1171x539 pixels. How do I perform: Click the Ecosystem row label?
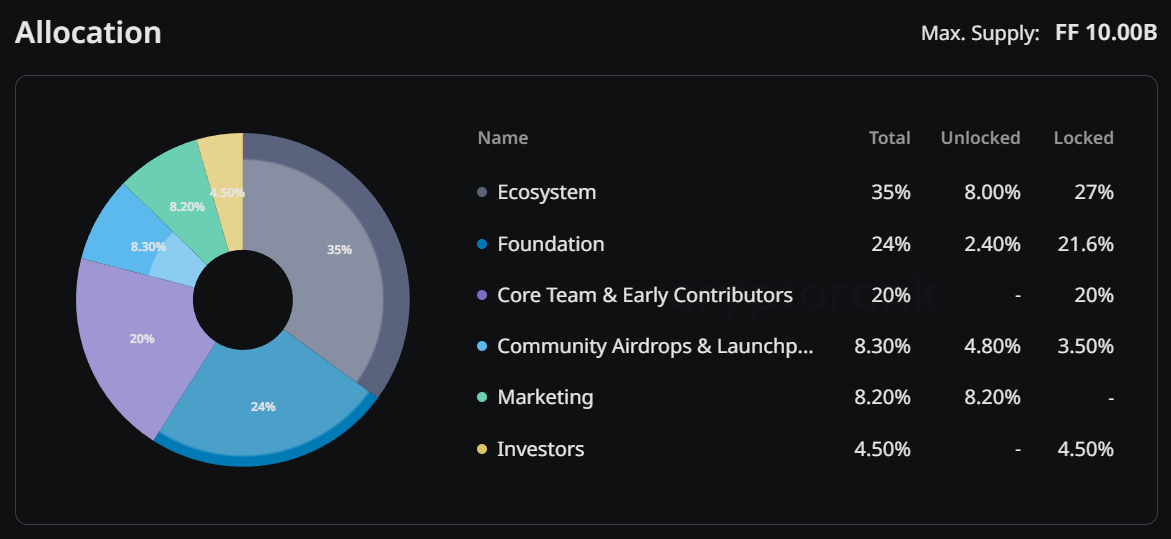[547, 193]
